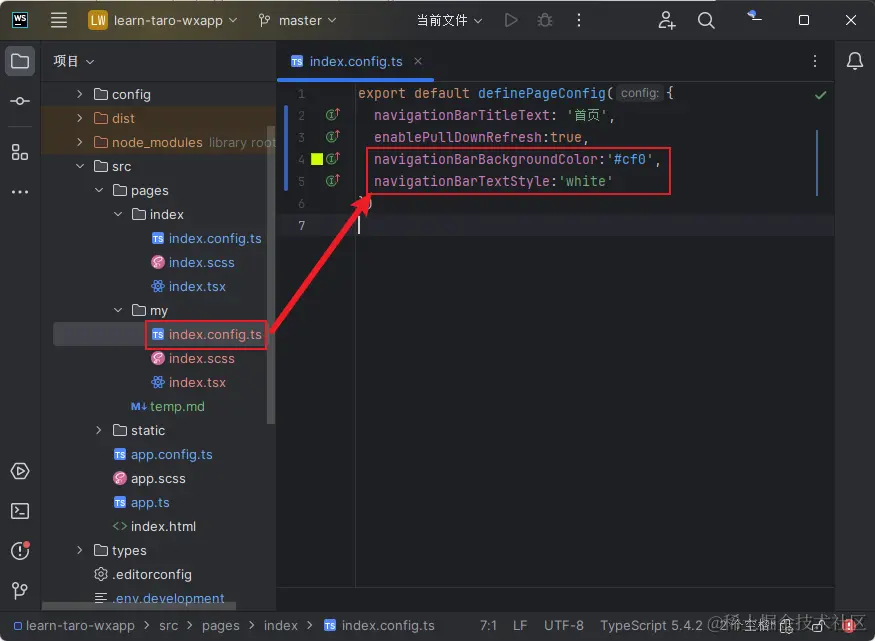Expand the dist folder
This screenshot has width=875, height=641.
79,118
